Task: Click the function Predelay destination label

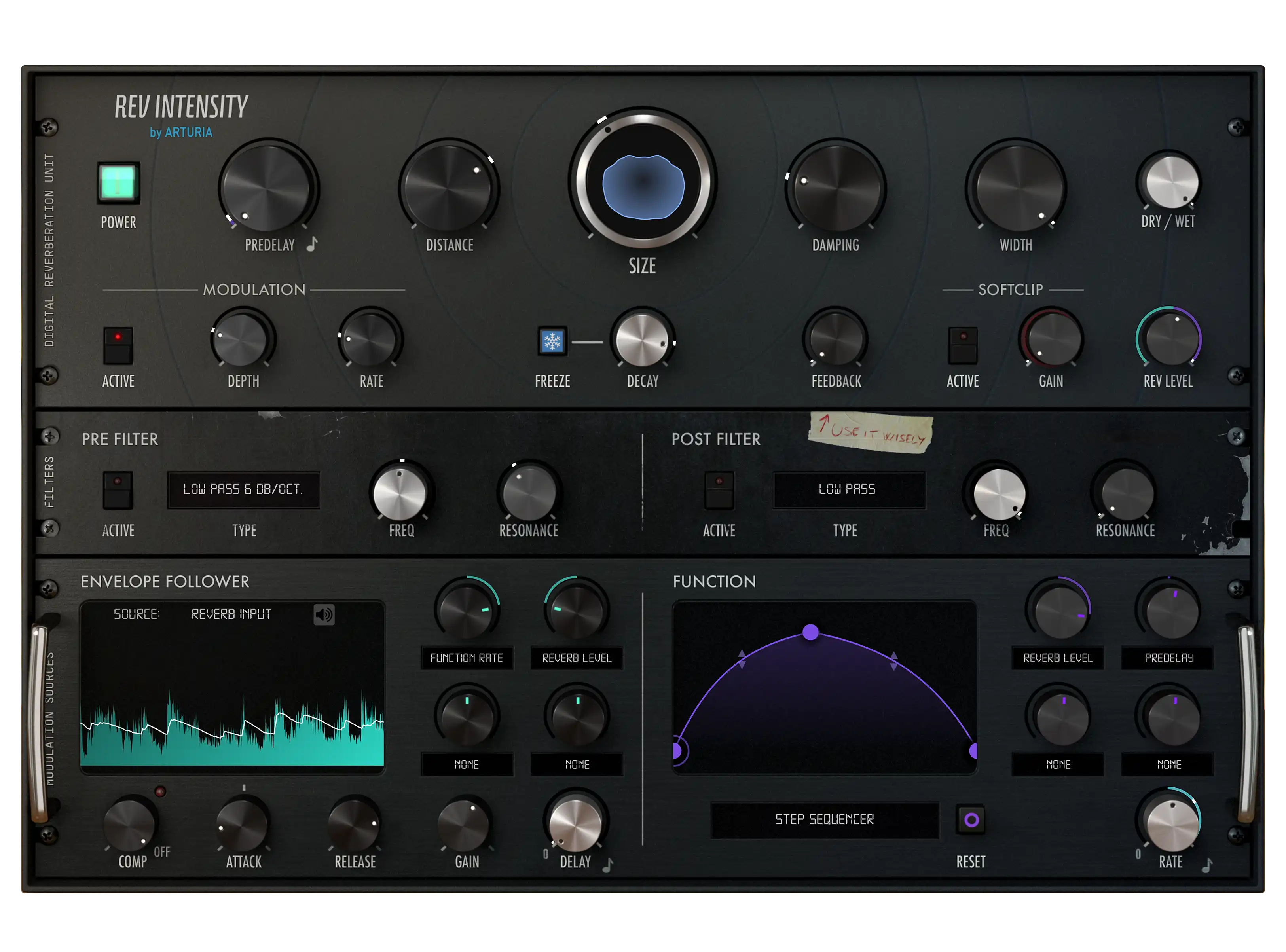Action: click(1168, 658)
